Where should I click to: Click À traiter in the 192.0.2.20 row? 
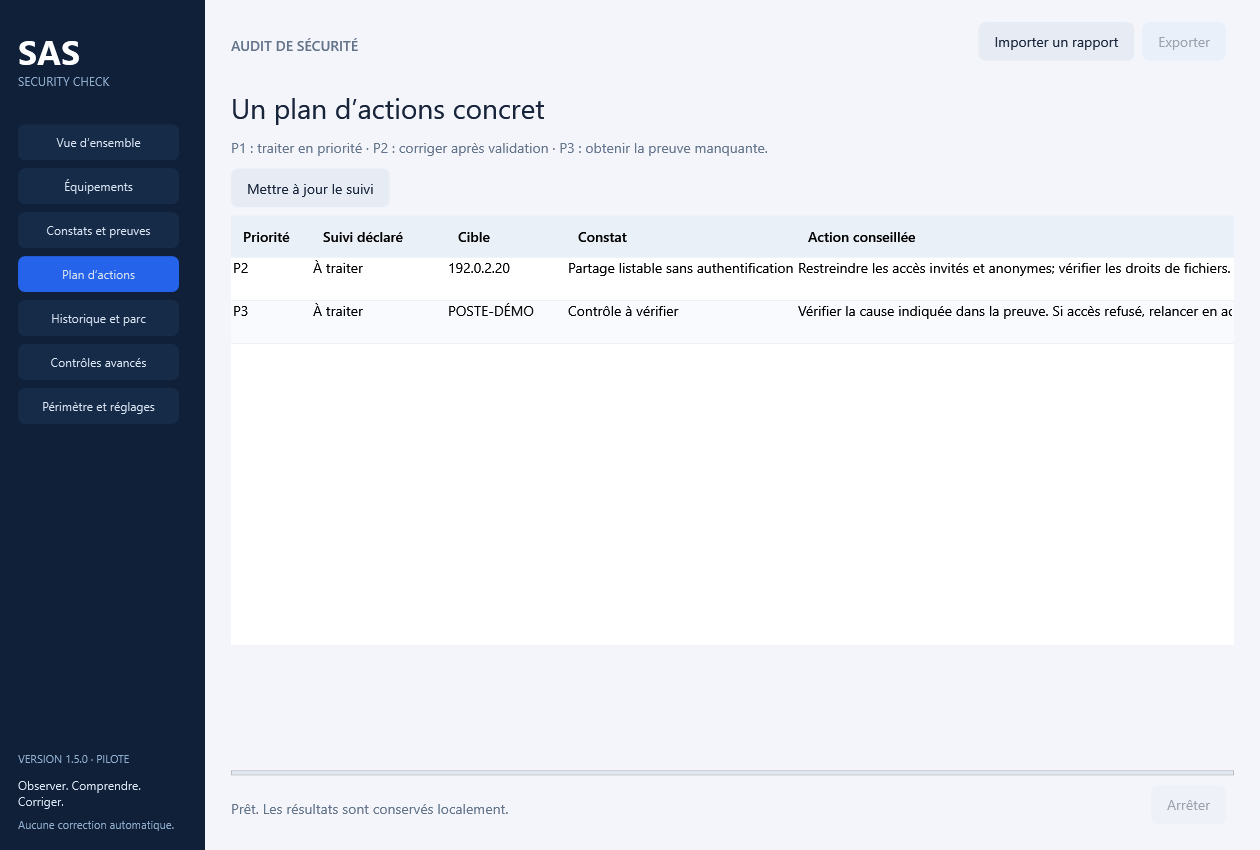tap(338, 268)
